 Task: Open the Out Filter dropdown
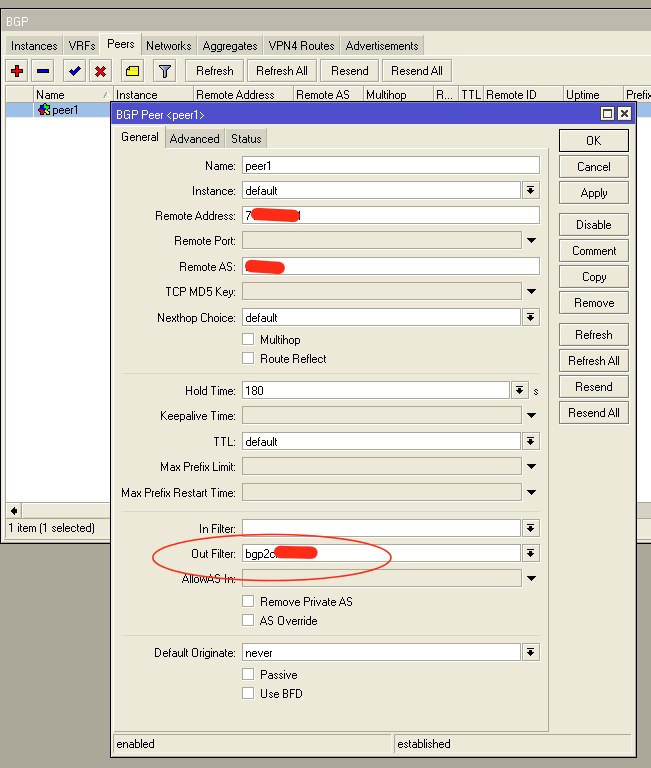coord(530,553)
